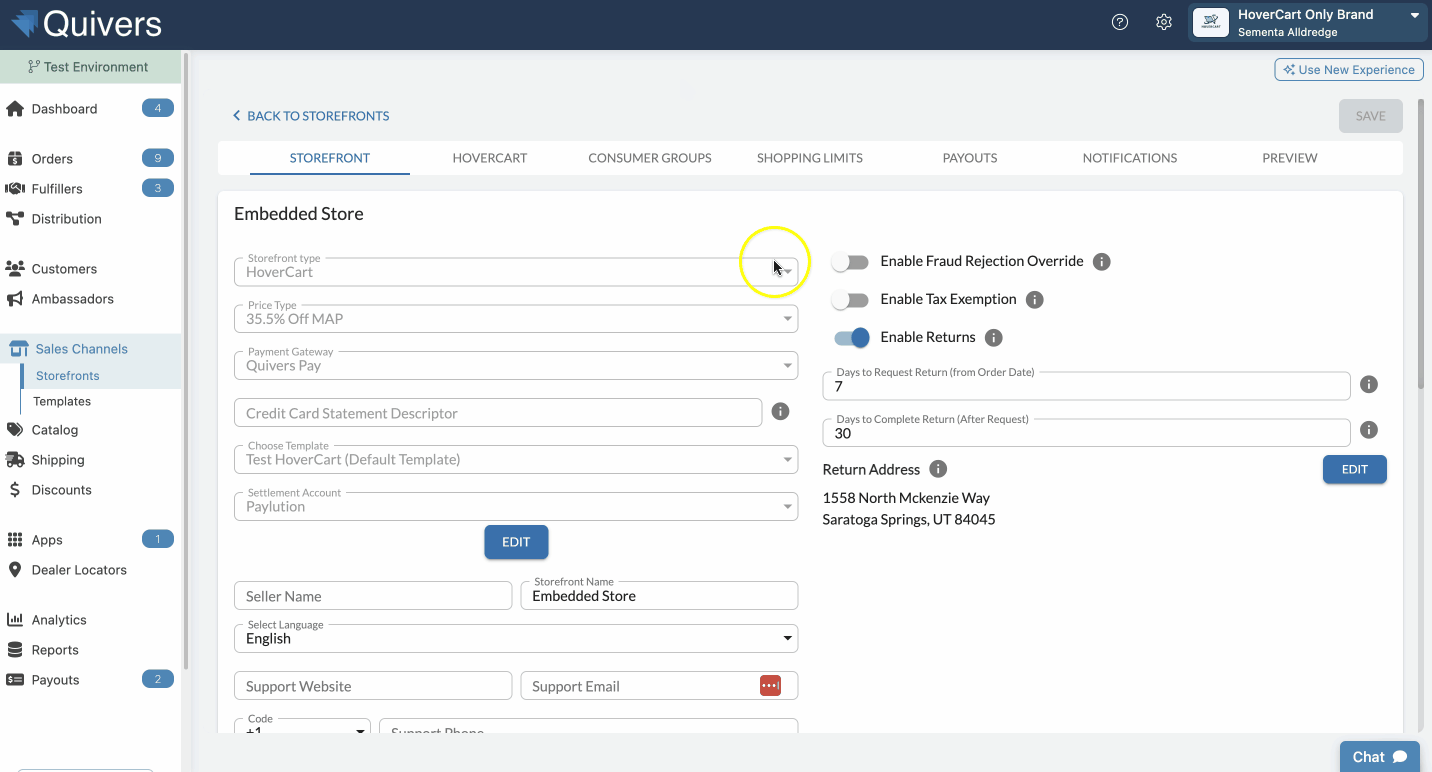
Task: Click the Test Environment banner
Action: coord(90,67)
